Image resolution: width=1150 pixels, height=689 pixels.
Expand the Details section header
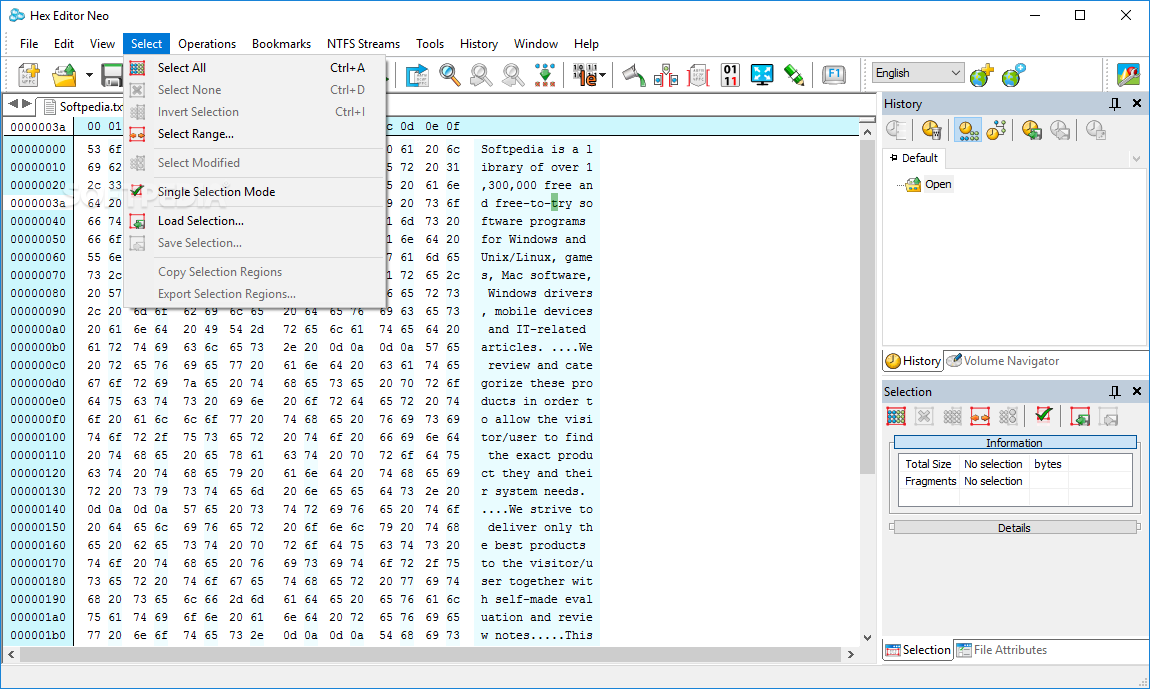click(1015, 528)
